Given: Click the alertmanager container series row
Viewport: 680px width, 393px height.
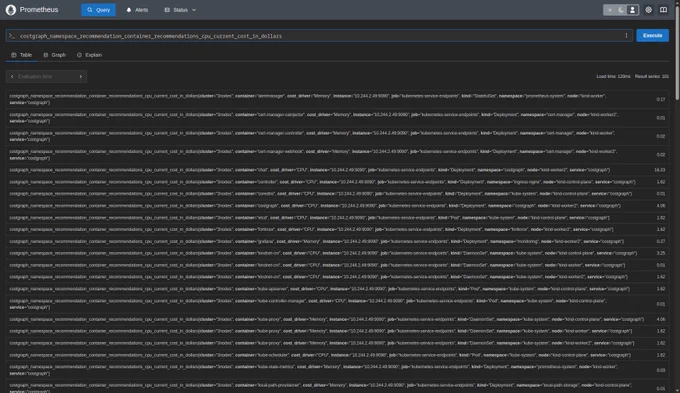Looking at the screenshot, I should point(337,99).
